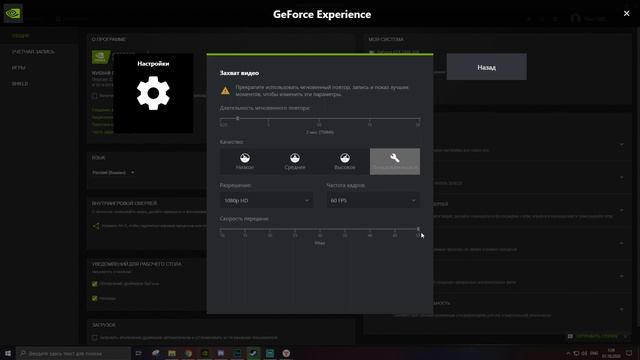Expand the first My System feature row
The width and height of the screenshot is (640, 360).
(x=622, y=144)
